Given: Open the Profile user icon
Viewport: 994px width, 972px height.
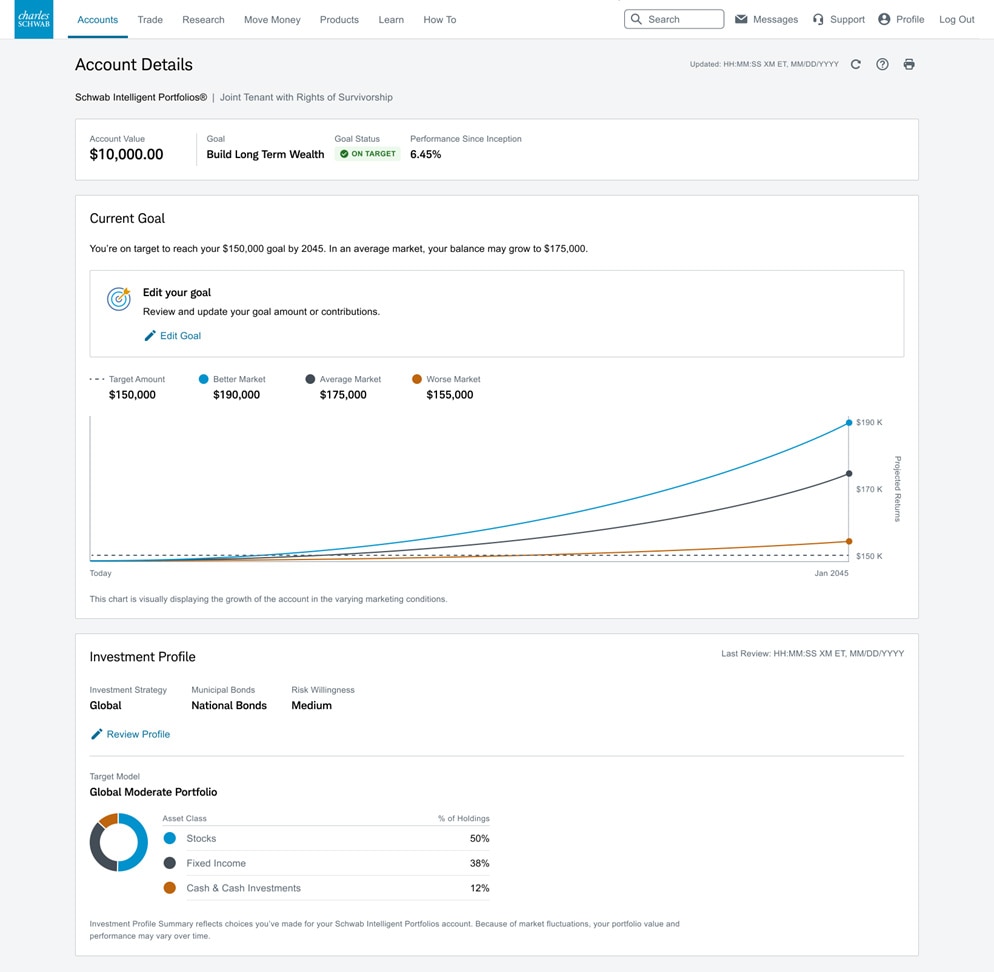Looking at the screenshot, I should [884, 19].
